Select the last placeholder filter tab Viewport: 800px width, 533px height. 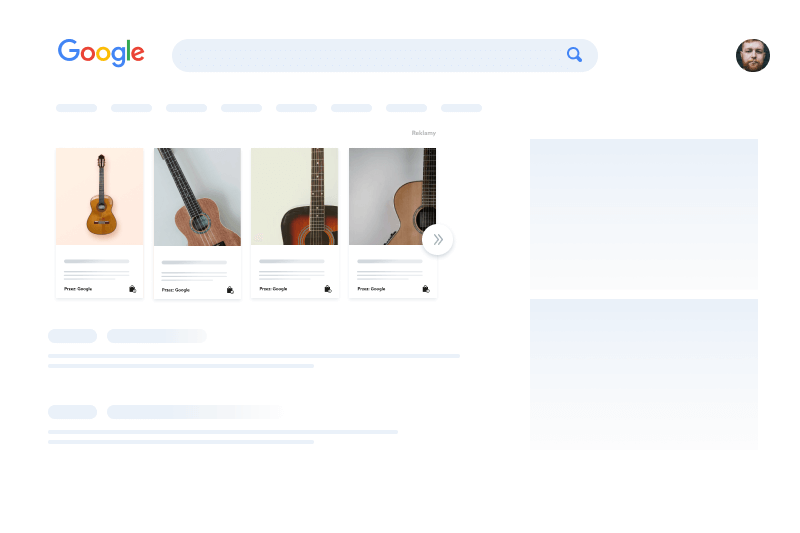coord(461,108)
